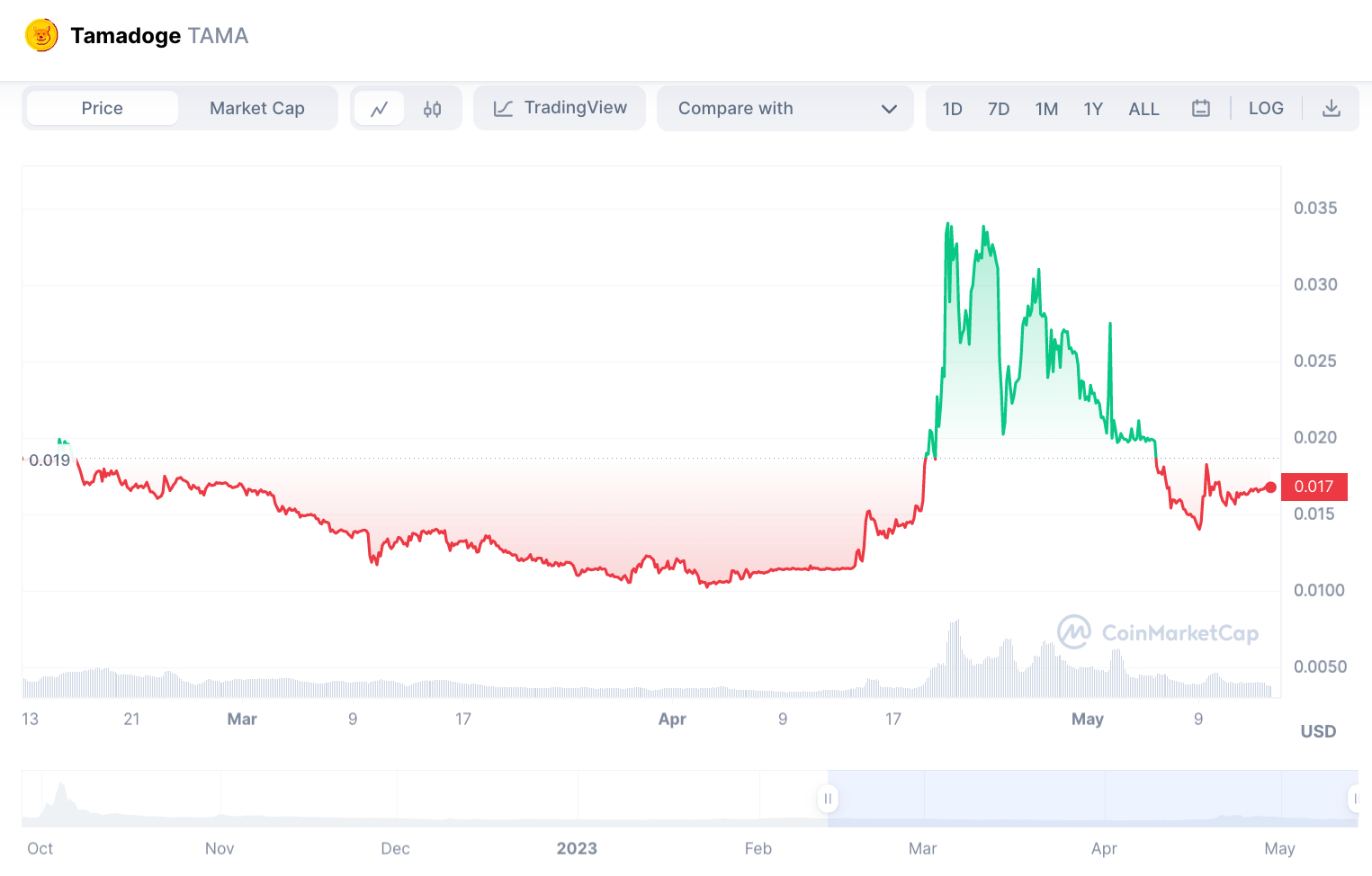Click the TAMA ticker symbol text
The image size is (1372, 876).
pos(219,36)
